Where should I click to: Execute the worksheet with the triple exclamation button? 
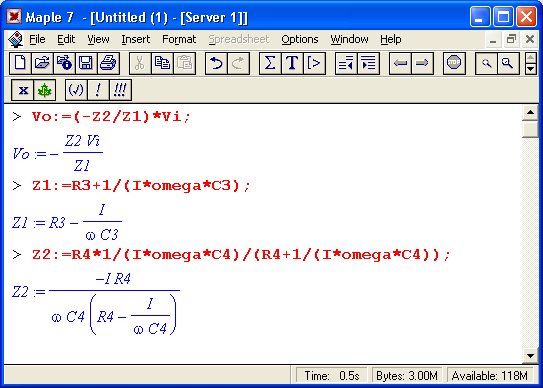click(x=121, y=90)
